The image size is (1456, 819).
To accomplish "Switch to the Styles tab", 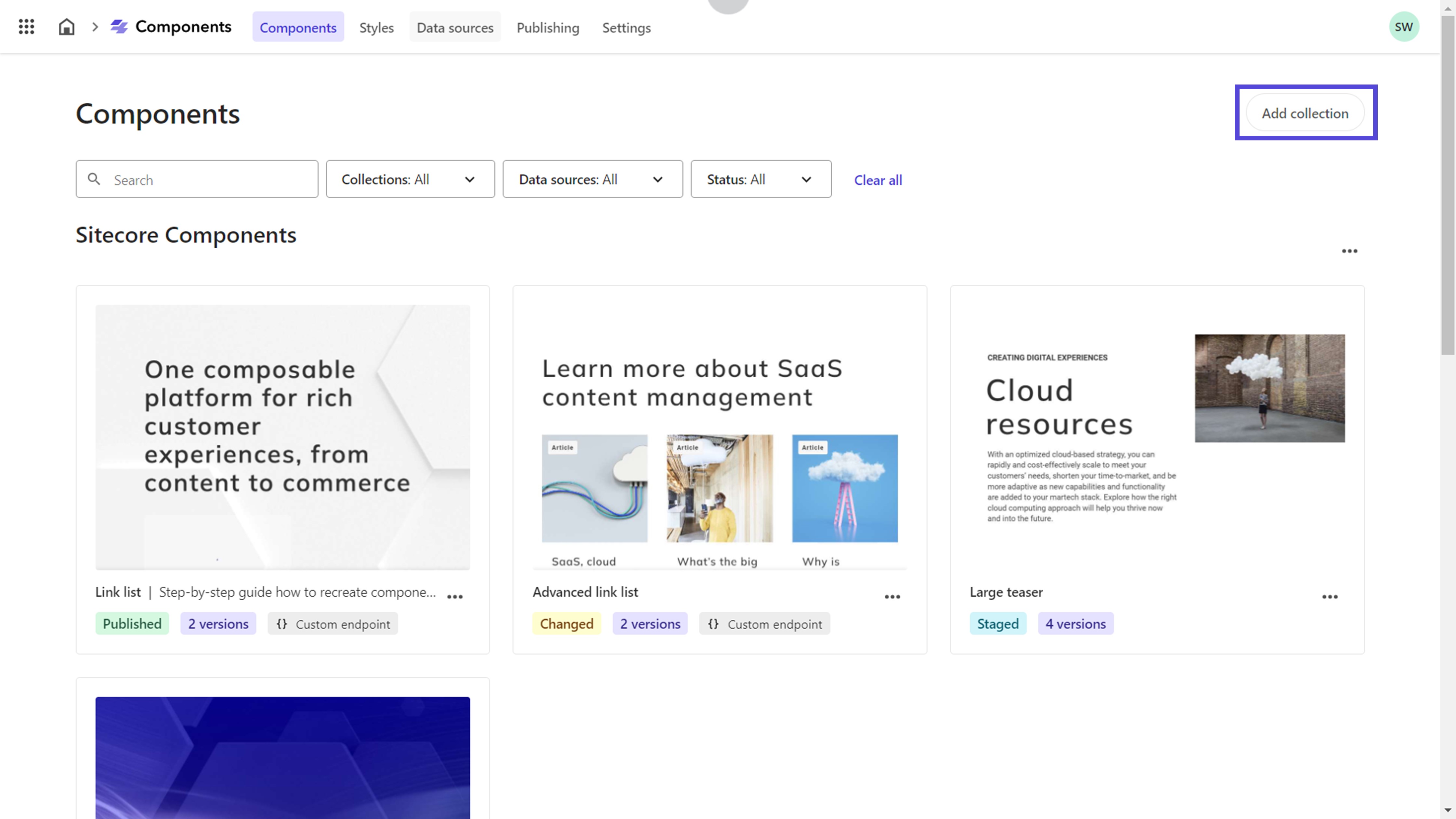I will click(376, 27).
